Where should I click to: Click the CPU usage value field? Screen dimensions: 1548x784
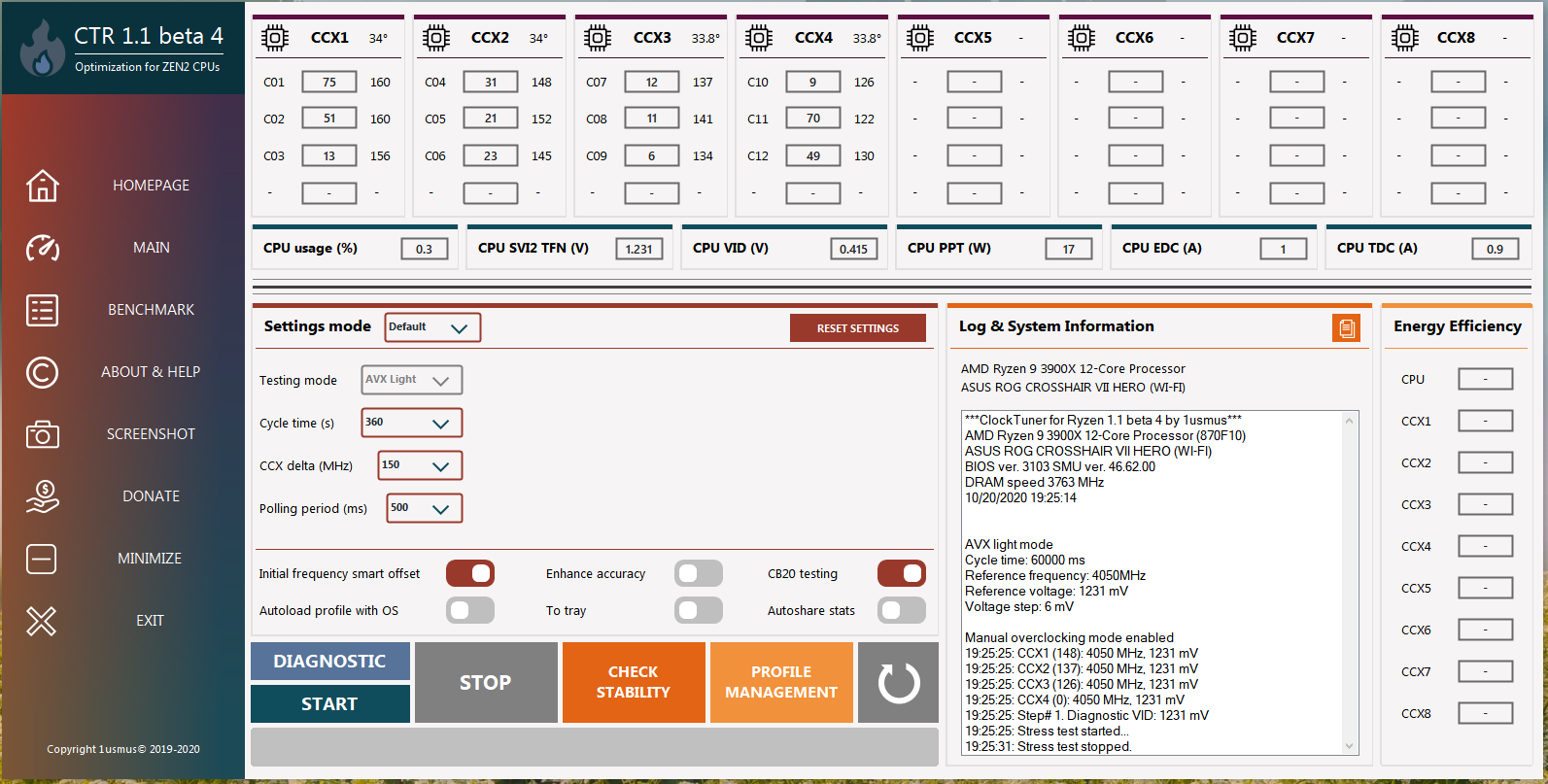tap(425, 250)
